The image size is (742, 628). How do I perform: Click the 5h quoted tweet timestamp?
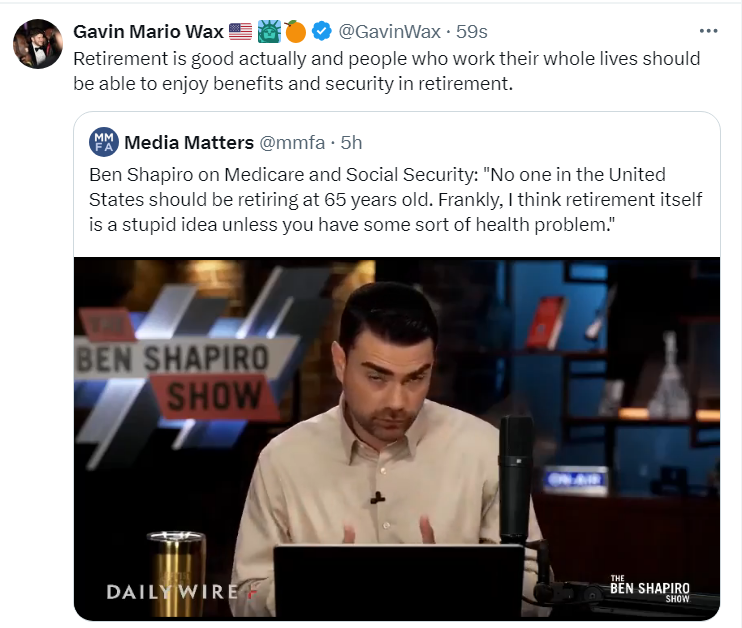[x=351, y=142]
